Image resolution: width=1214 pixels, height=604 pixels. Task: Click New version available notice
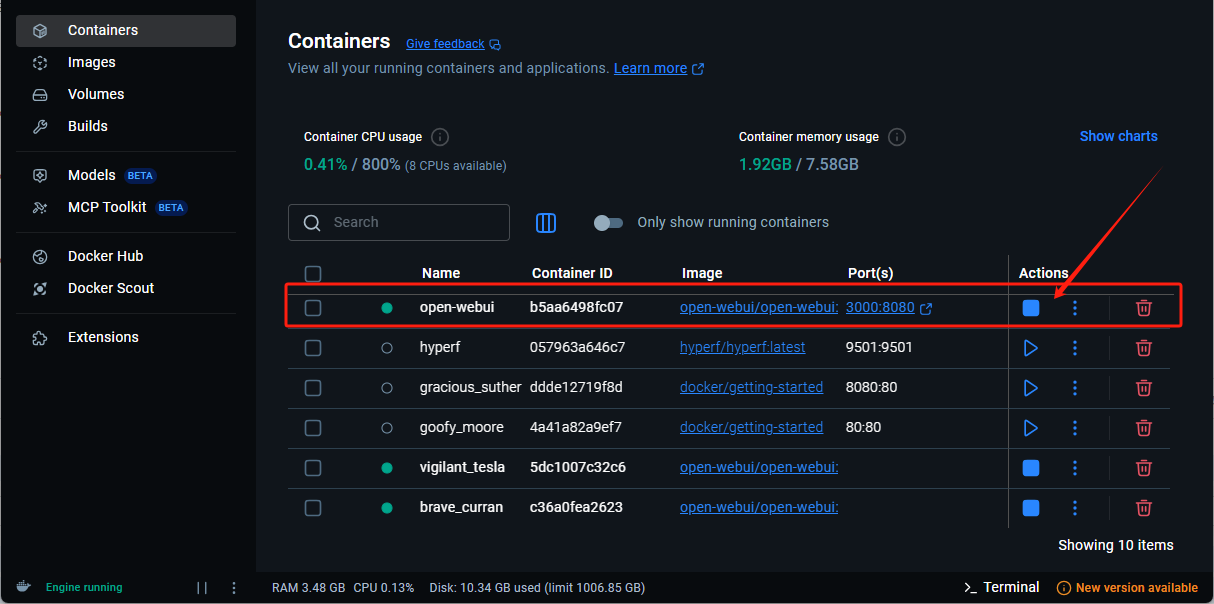1127,588
